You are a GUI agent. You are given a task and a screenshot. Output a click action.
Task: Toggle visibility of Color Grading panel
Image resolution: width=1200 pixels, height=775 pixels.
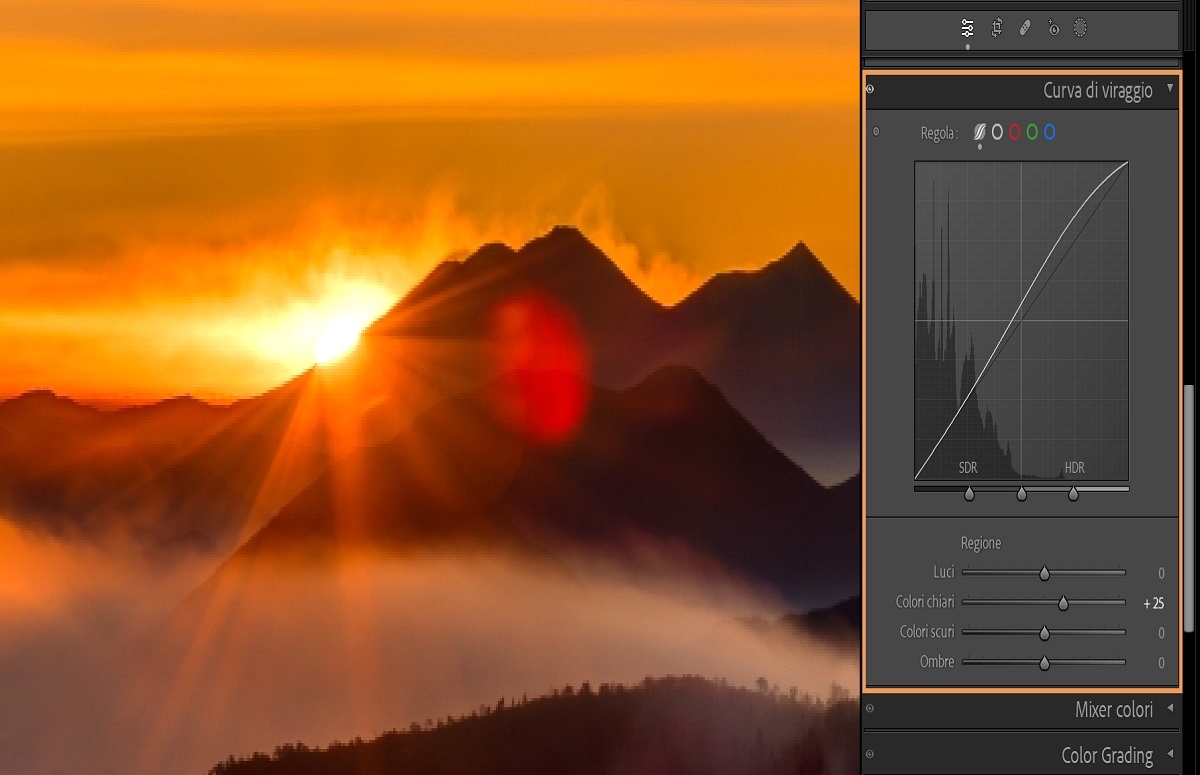pos(870,754)
